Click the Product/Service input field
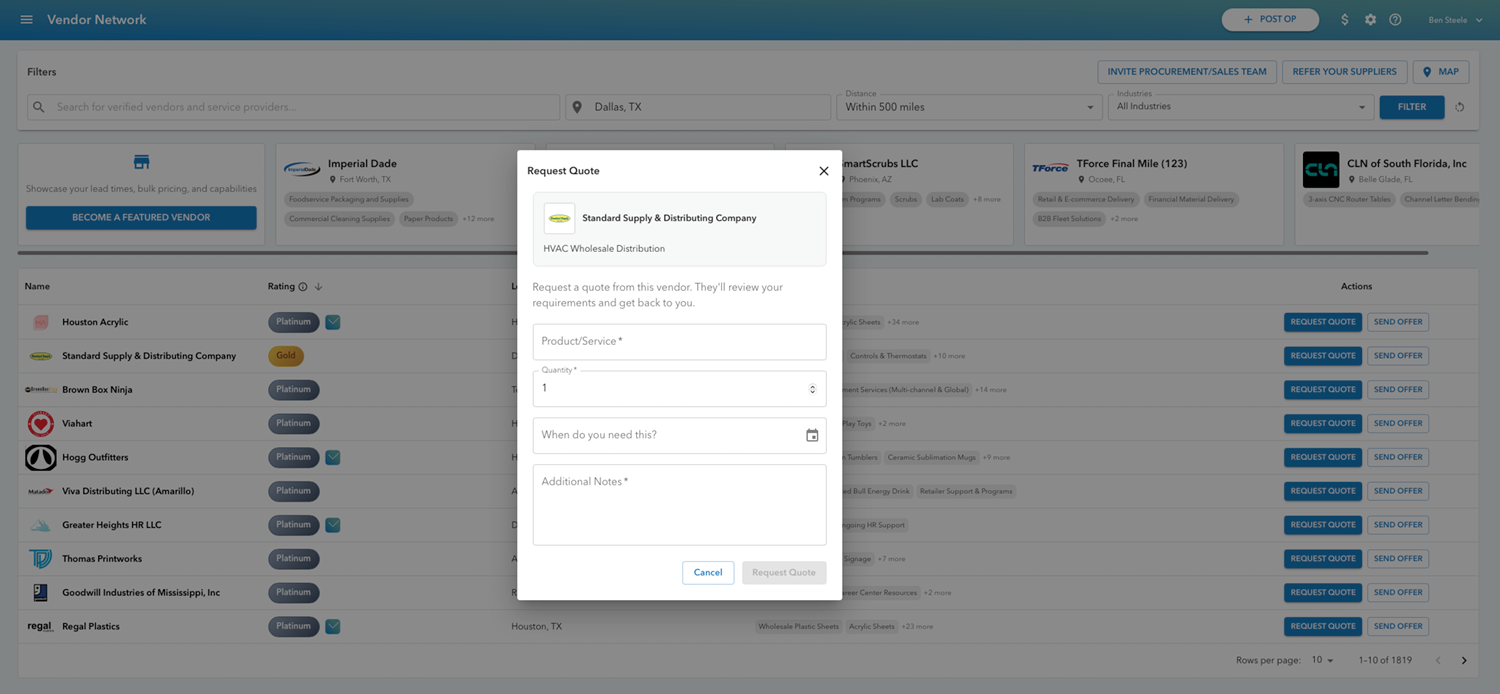Viewport: 1500px width, 694px height. click(679, 341)
